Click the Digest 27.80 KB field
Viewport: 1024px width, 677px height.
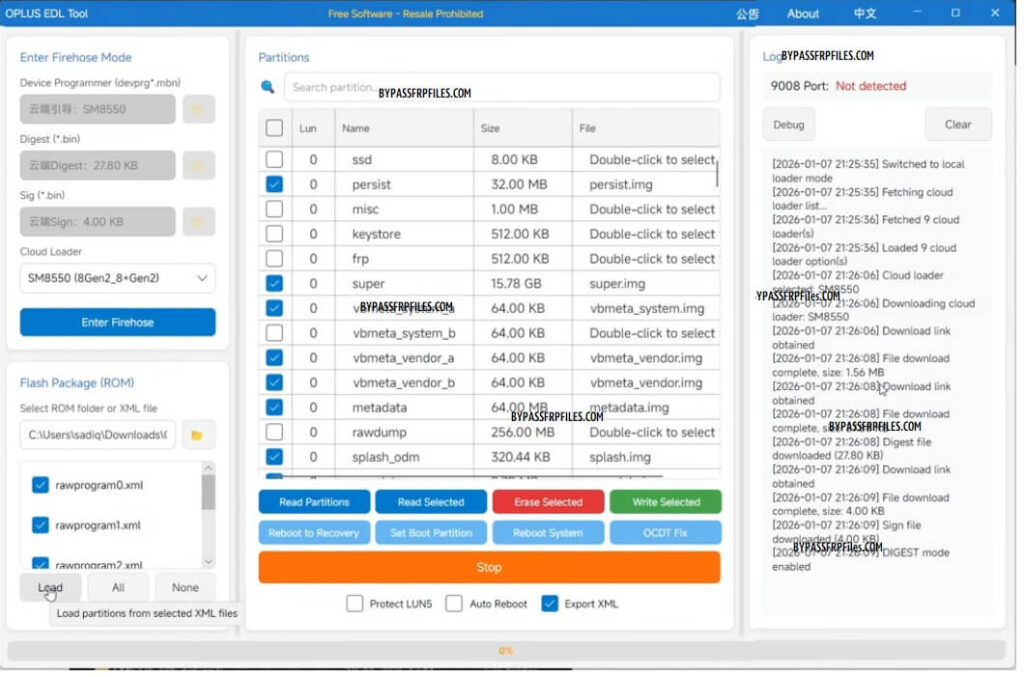pyautogui.click(x=98, y=165)
